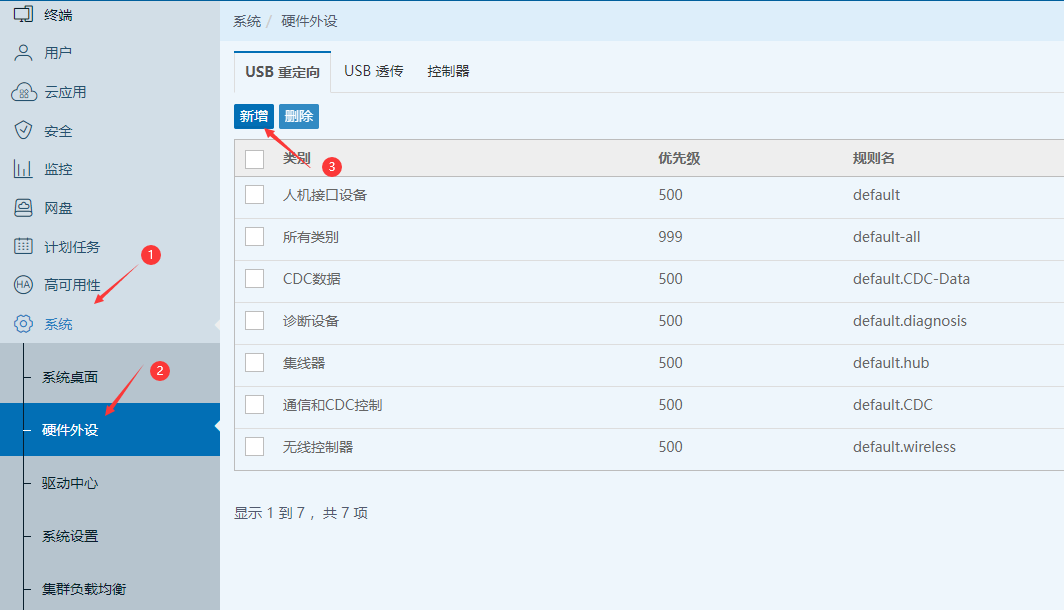This screenshot has height=610, width=1064.
Task: Open the 控制器 tab
Action: [448, 72]
